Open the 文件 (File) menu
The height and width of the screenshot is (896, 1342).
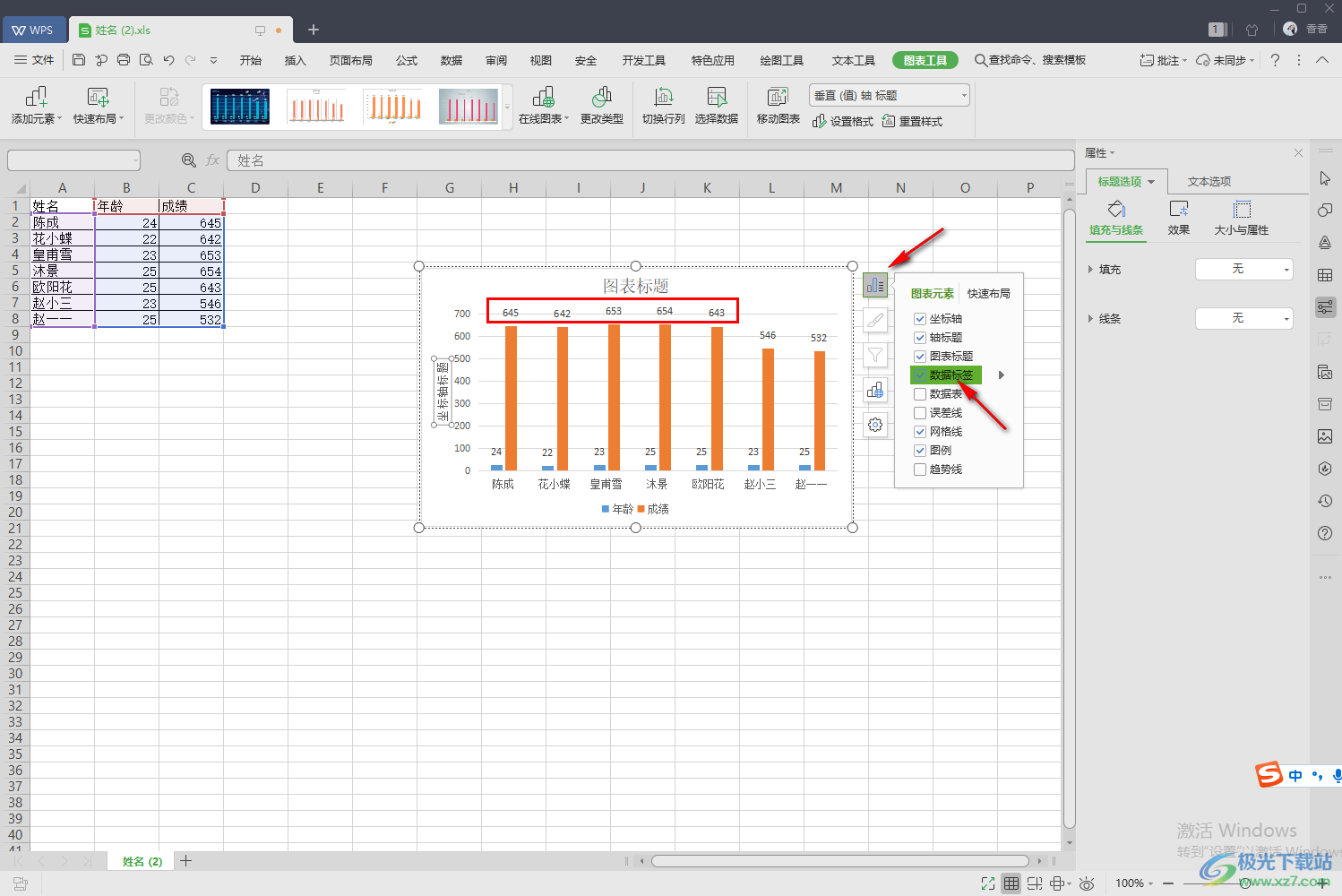(35, 60)
